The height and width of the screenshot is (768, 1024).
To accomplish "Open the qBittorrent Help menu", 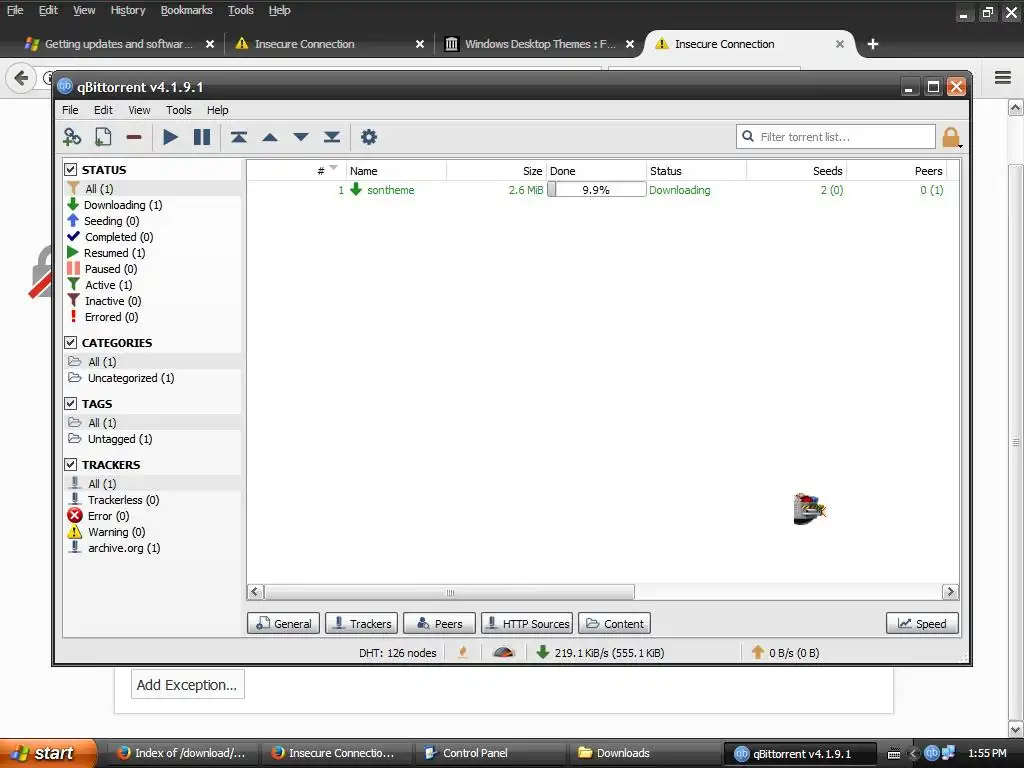I will 217,110.
